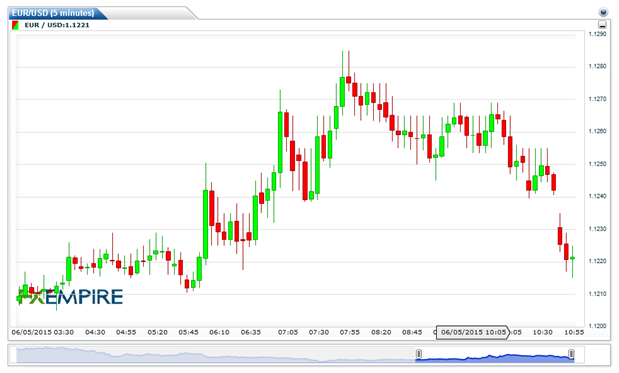Click the 1.1280 price axis label
Image resolution: width=619 pixels, height=373 pixels.
tap(597, 66)
